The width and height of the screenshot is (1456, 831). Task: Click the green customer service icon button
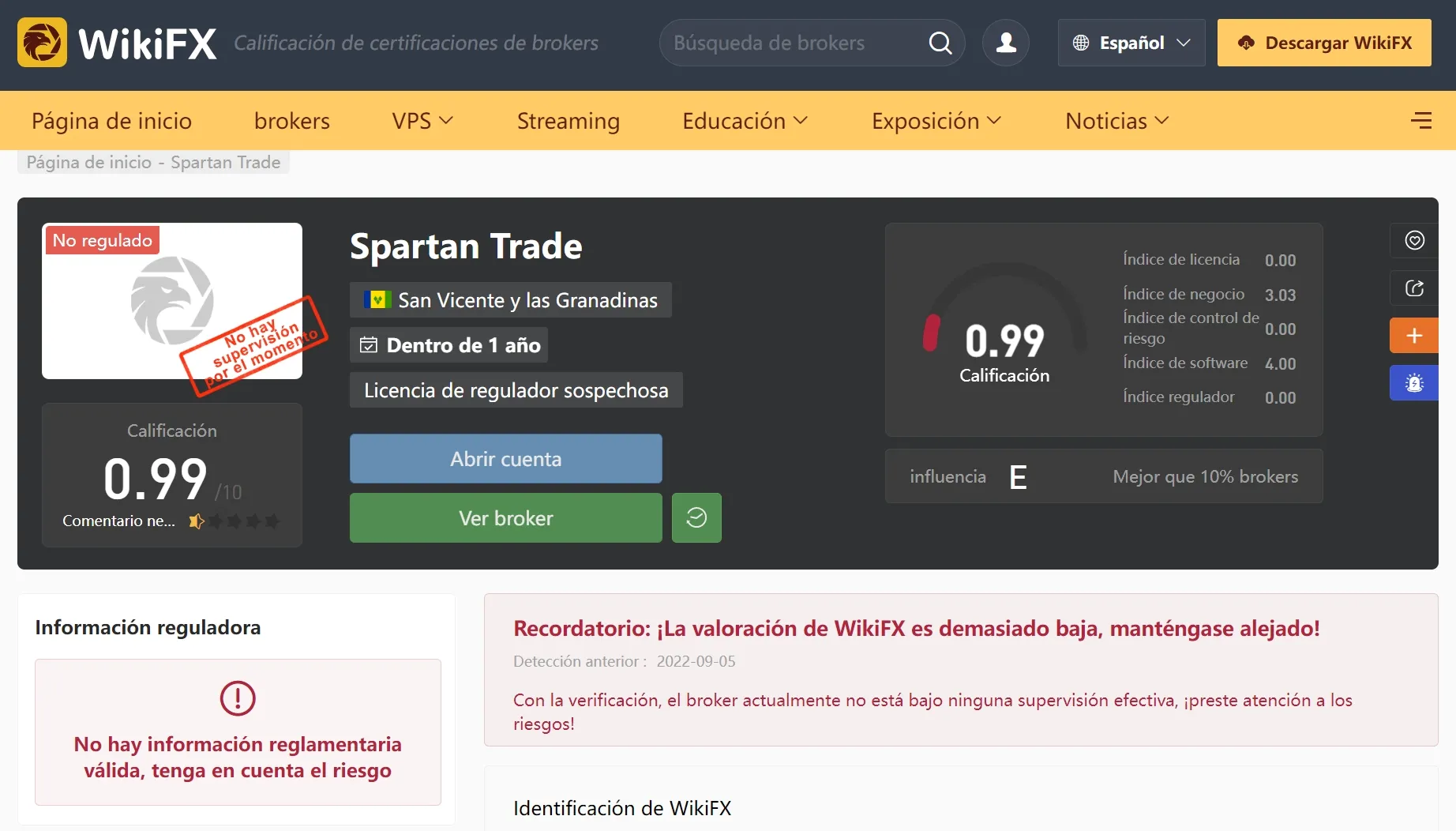[x=696, y=518]
